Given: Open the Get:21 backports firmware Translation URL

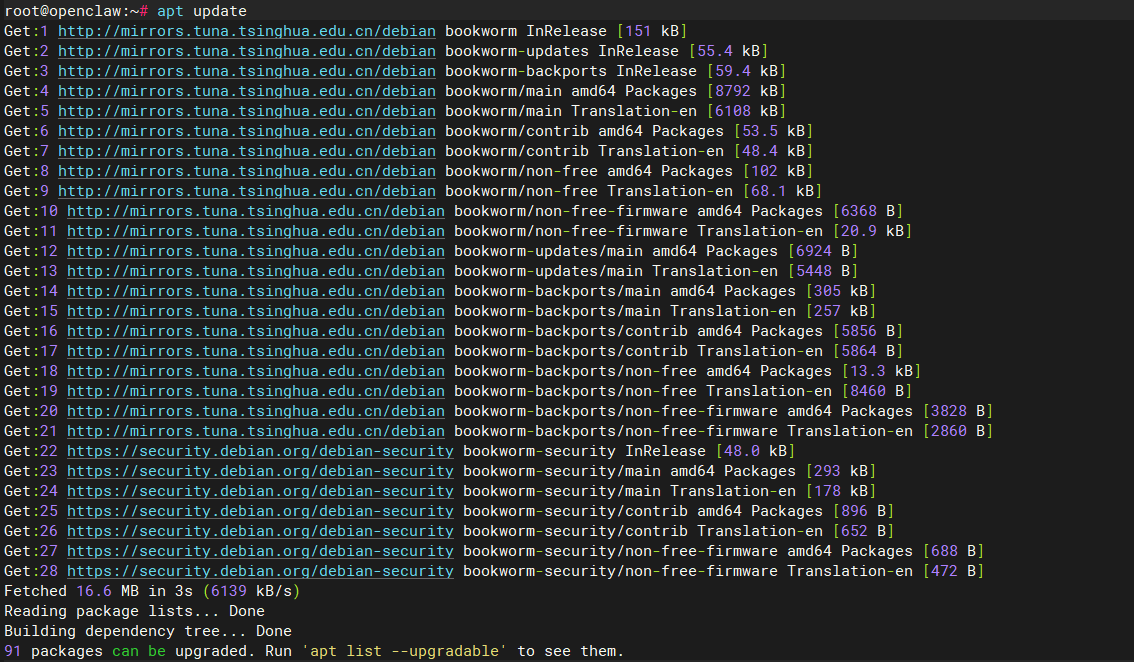Looking at the screenshot, I should point(256,431).
